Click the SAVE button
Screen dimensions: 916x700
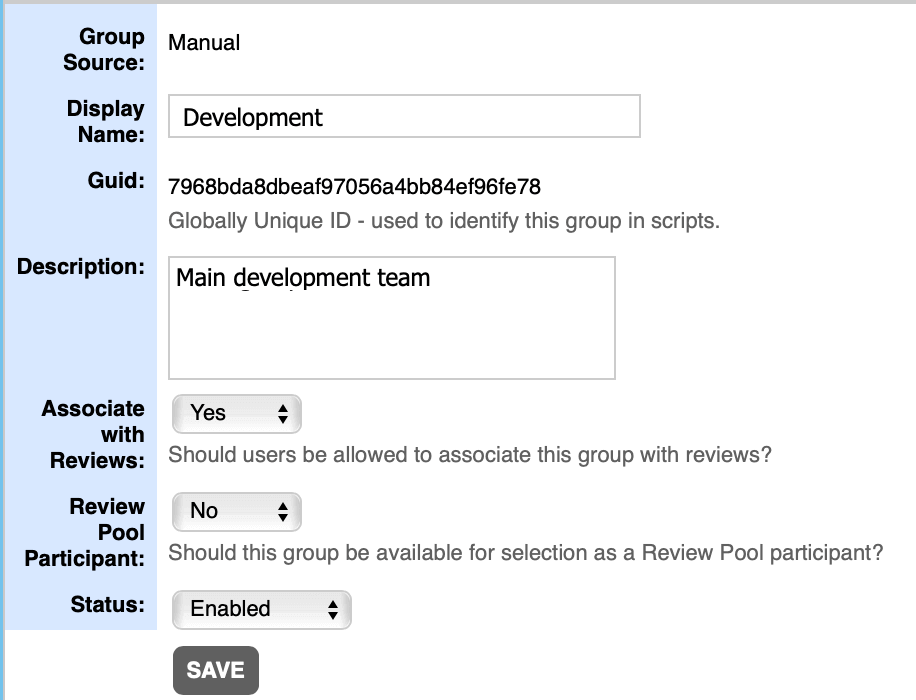tap(216, 669)
